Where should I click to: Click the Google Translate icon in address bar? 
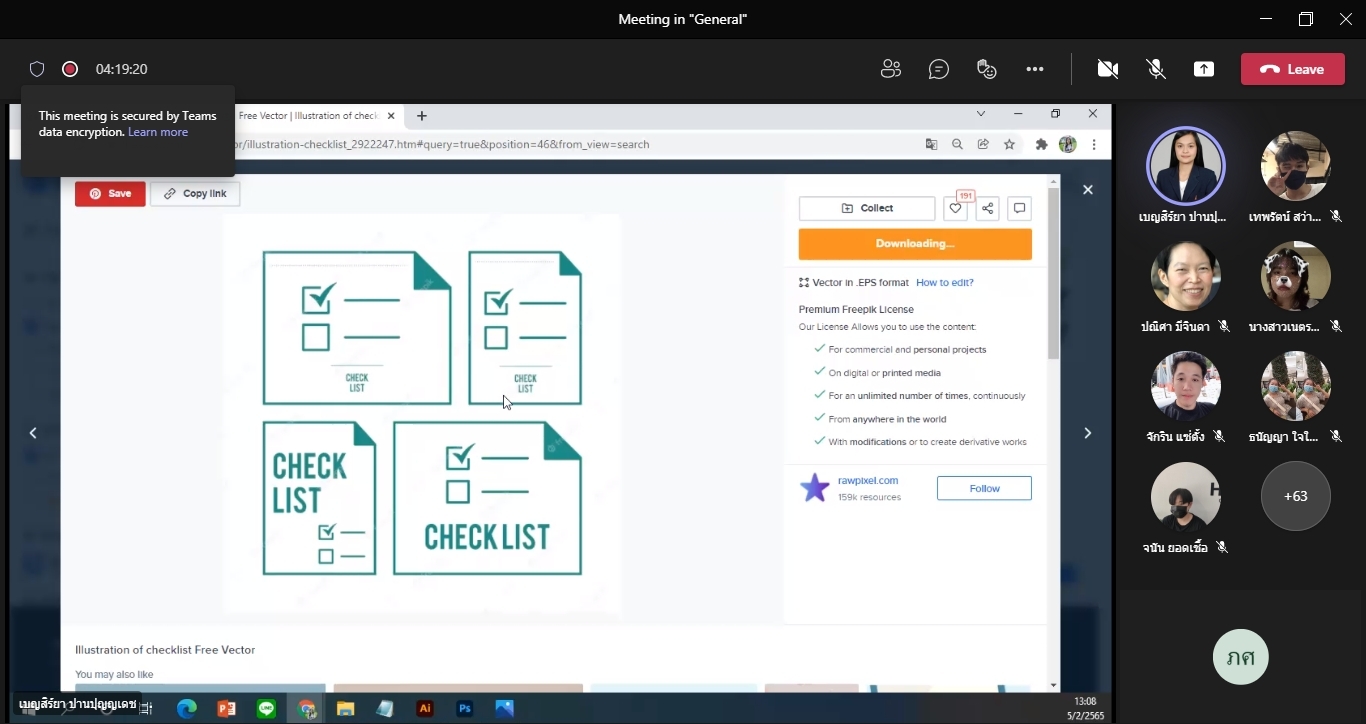click(x=932, y=144)
